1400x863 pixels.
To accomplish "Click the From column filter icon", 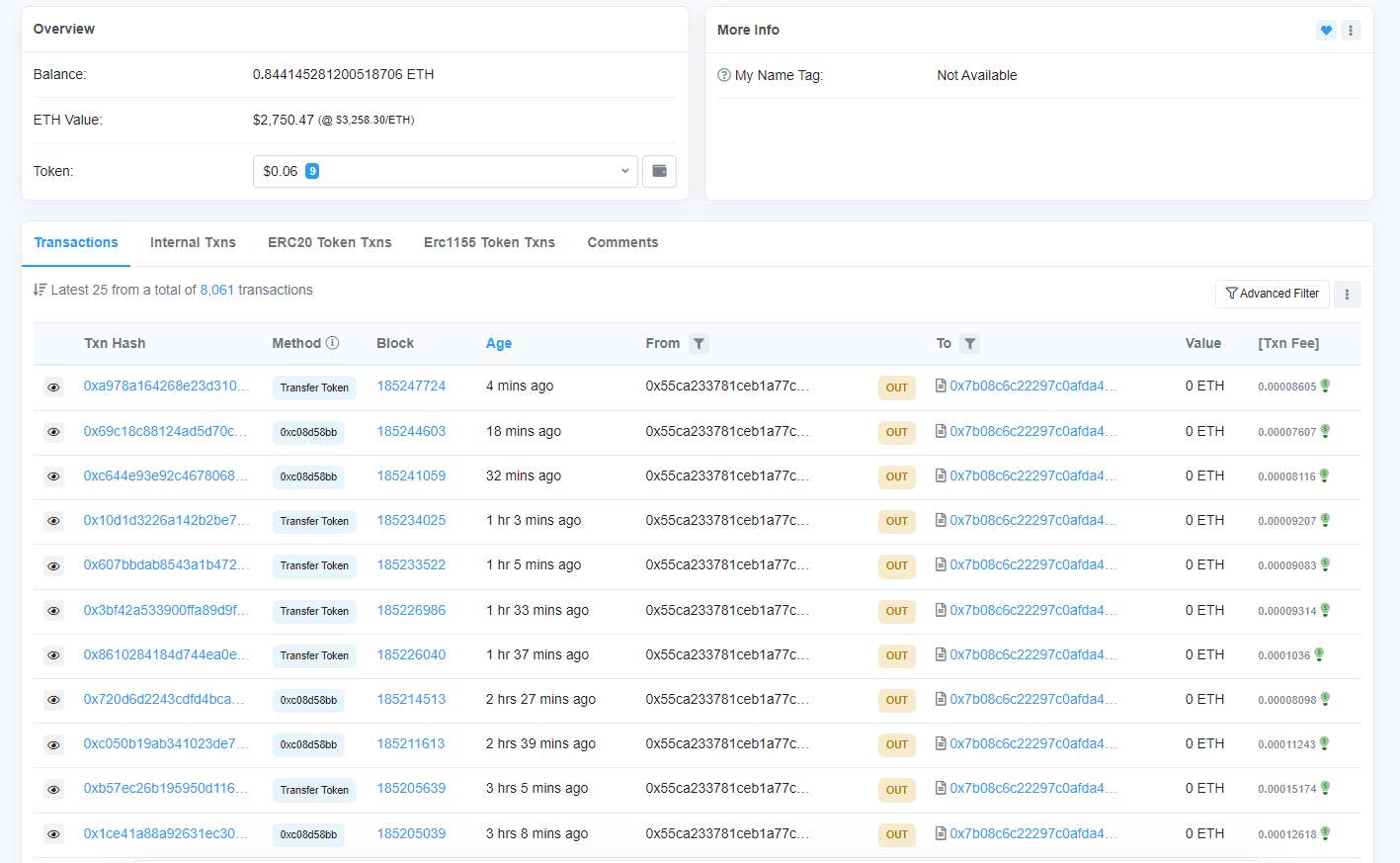I will (699, 344).
